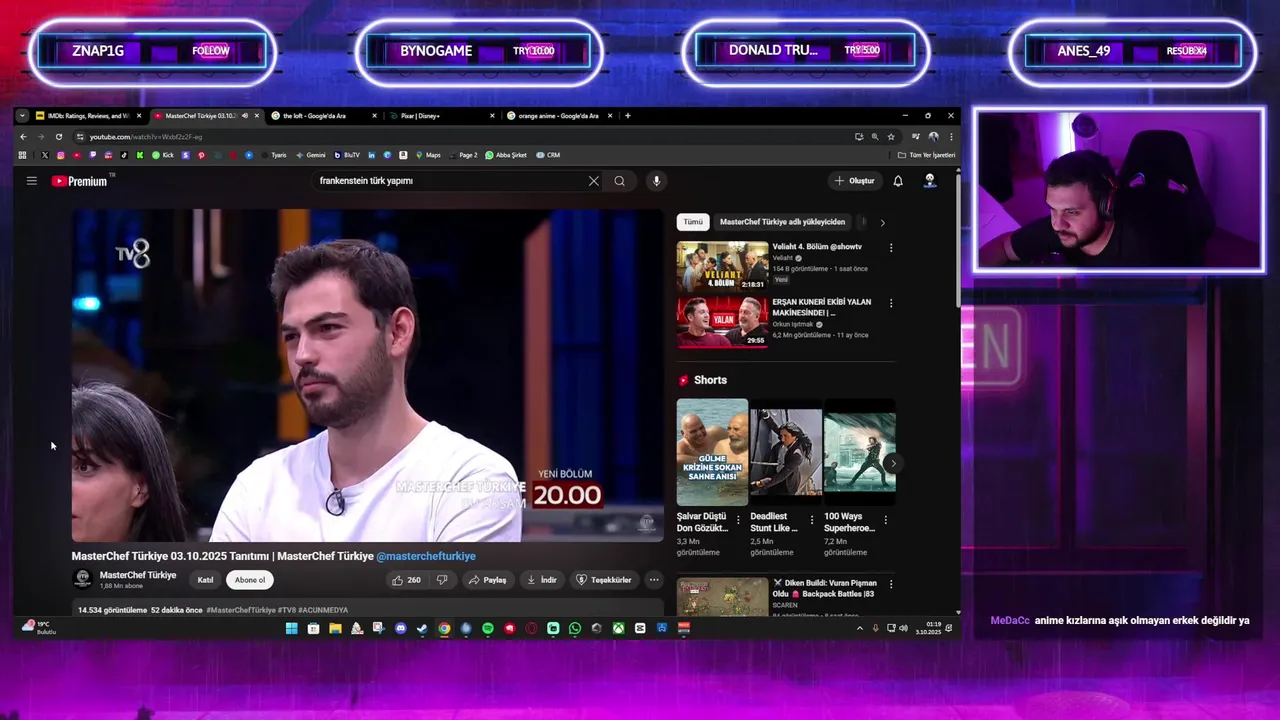1280x720 pixels.
Task: Open options for Deadliest Stunt short
Action: pyautogui.click(x=811, y=520)
